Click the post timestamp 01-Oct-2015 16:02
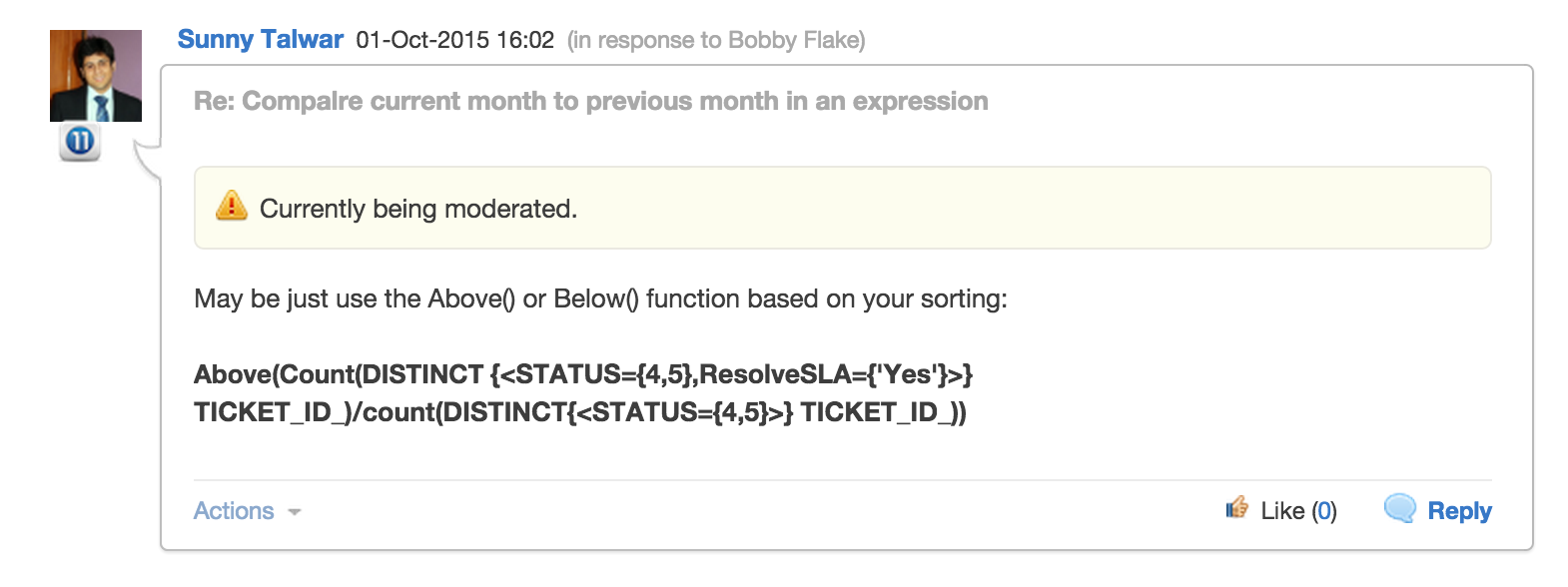1568x587 pixels. (x=454, y=40)
